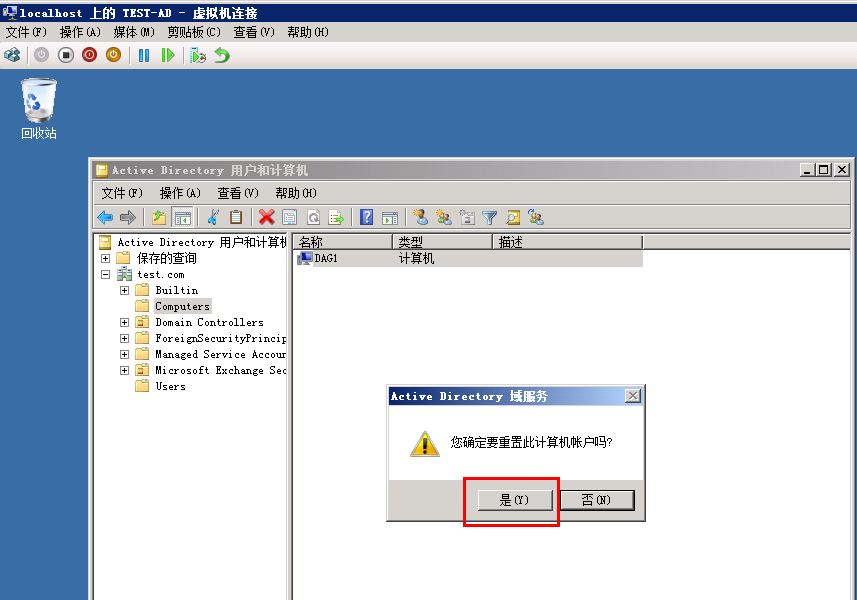Create a new group in the current container
The height and width of the screenshot is (600, 857).
click(444, 217)
